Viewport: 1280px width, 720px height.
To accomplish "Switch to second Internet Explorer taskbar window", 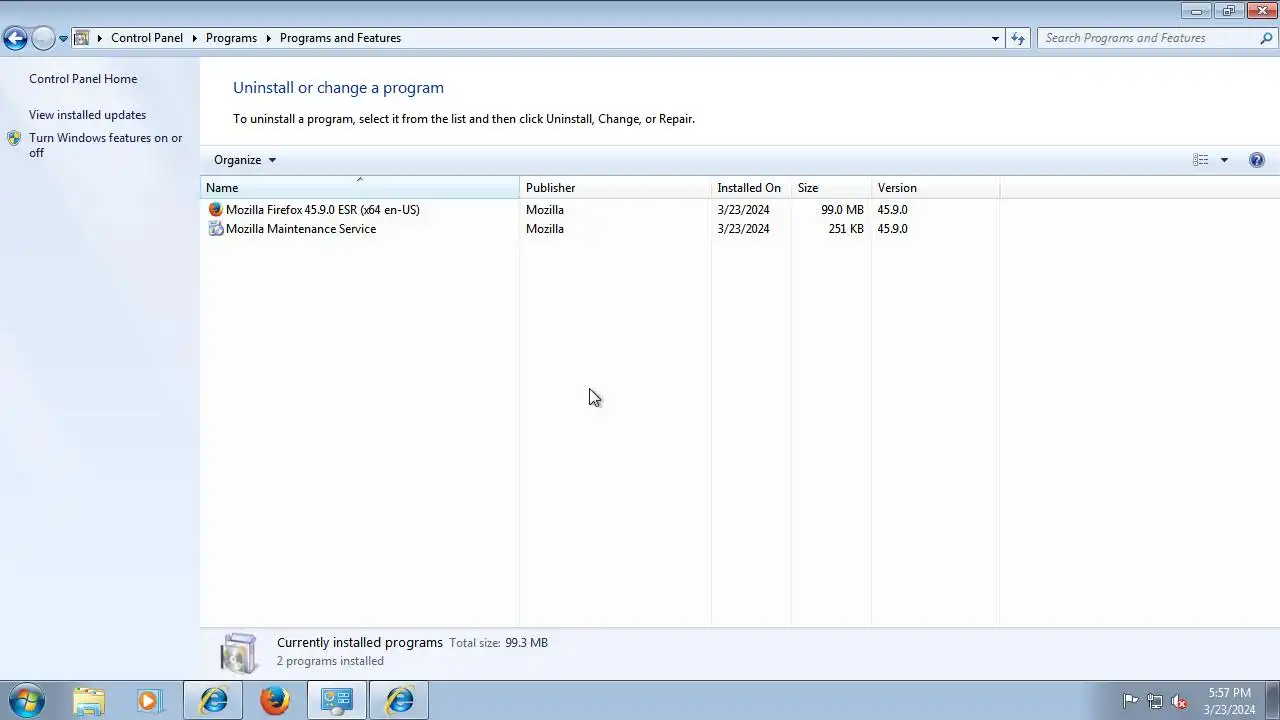I will click(x=399, y=701).
